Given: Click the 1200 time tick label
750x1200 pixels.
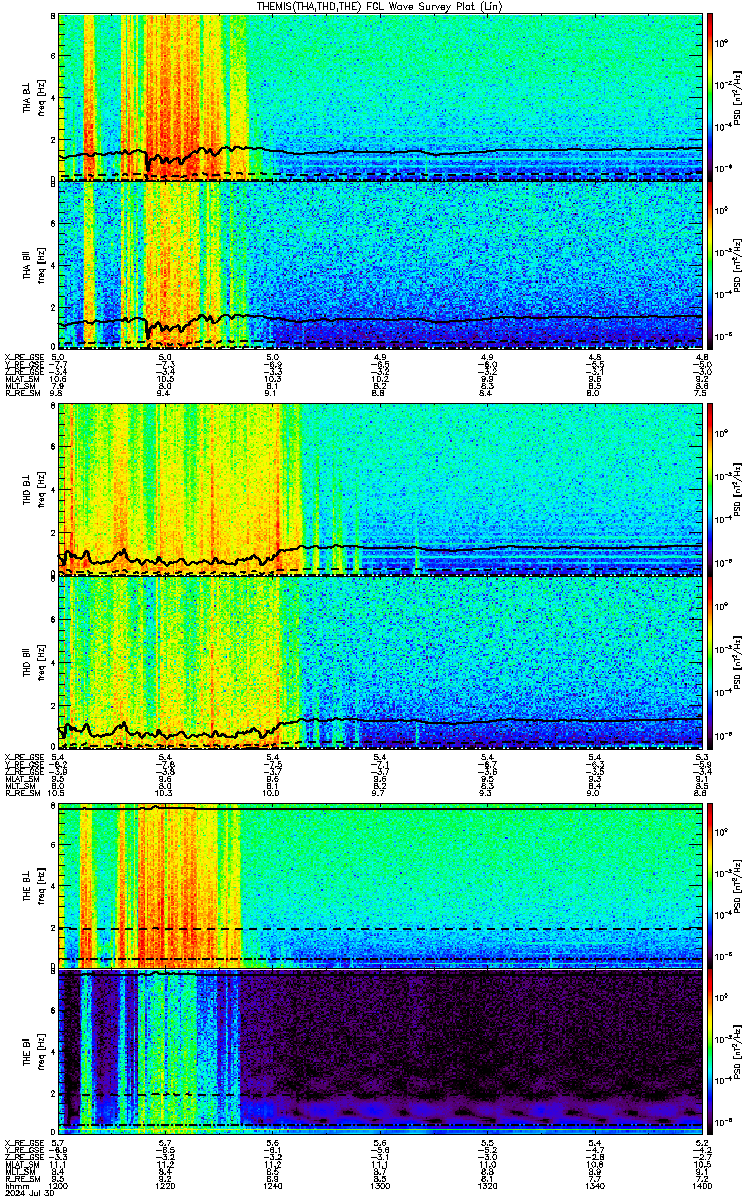Looking at the screenshot, I should coord(59,1186).
